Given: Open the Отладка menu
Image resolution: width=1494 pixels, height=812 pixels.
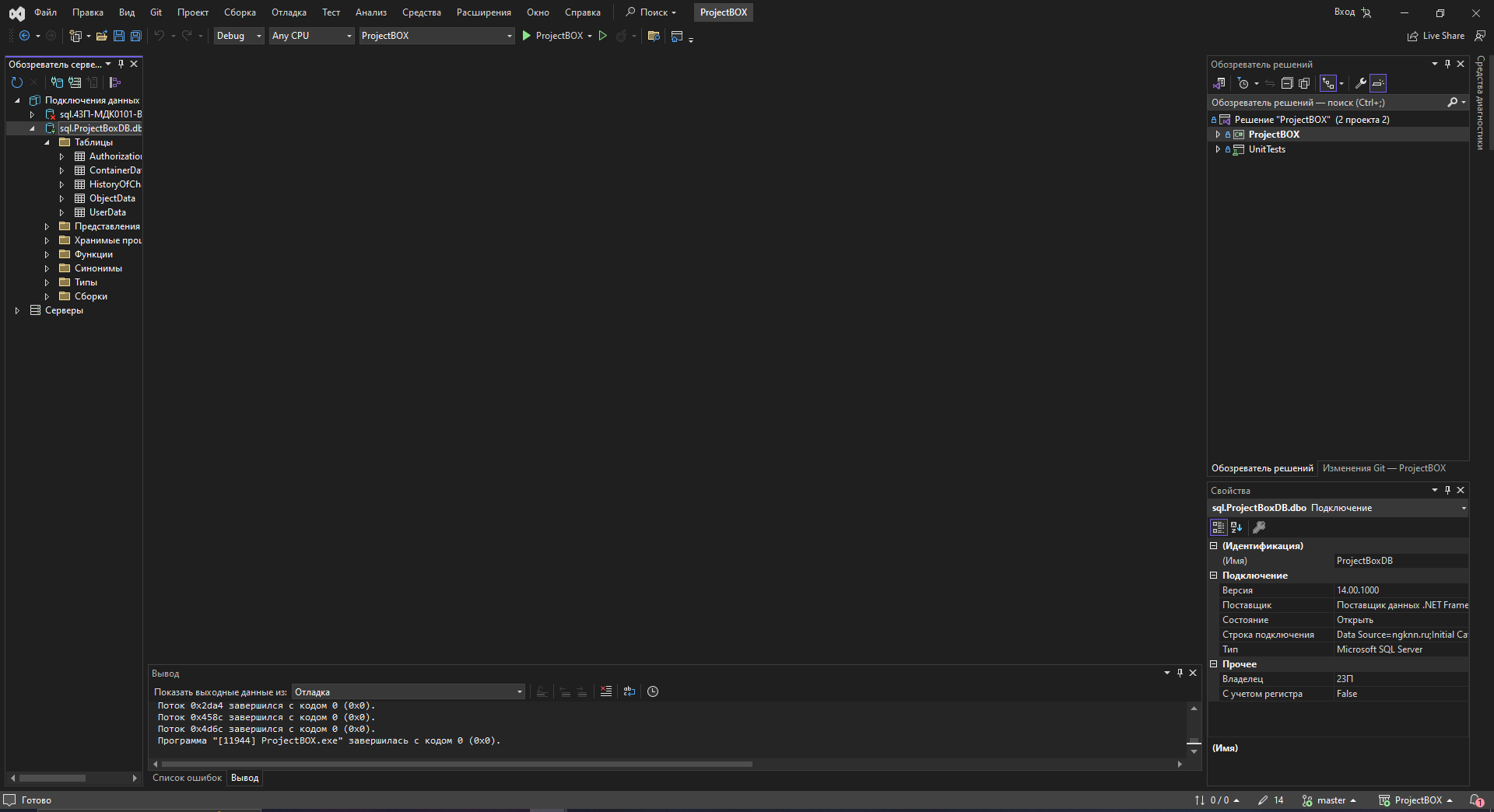Looking at the screenshot, I should coord(289,12).
